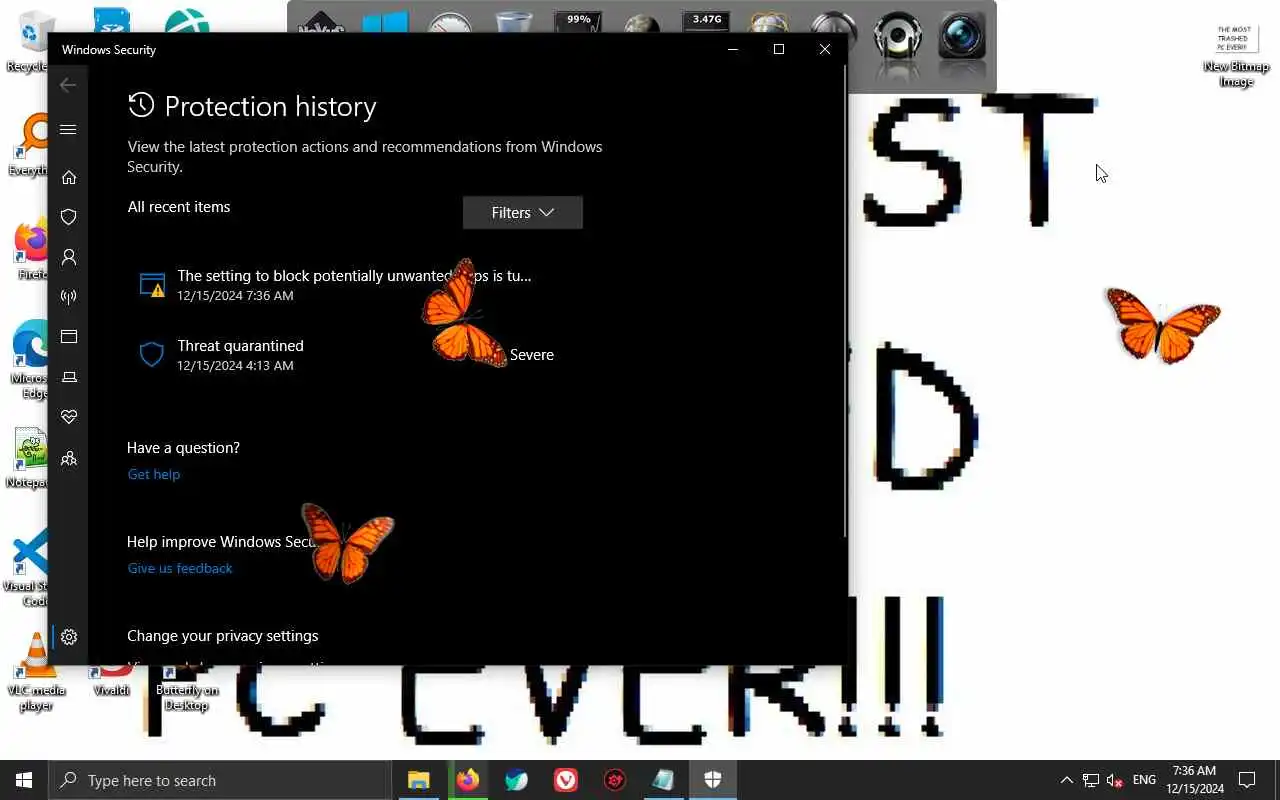
Task: Open the red gear app in taskbar
Action: pyautogui.click(x=615, y=780)
